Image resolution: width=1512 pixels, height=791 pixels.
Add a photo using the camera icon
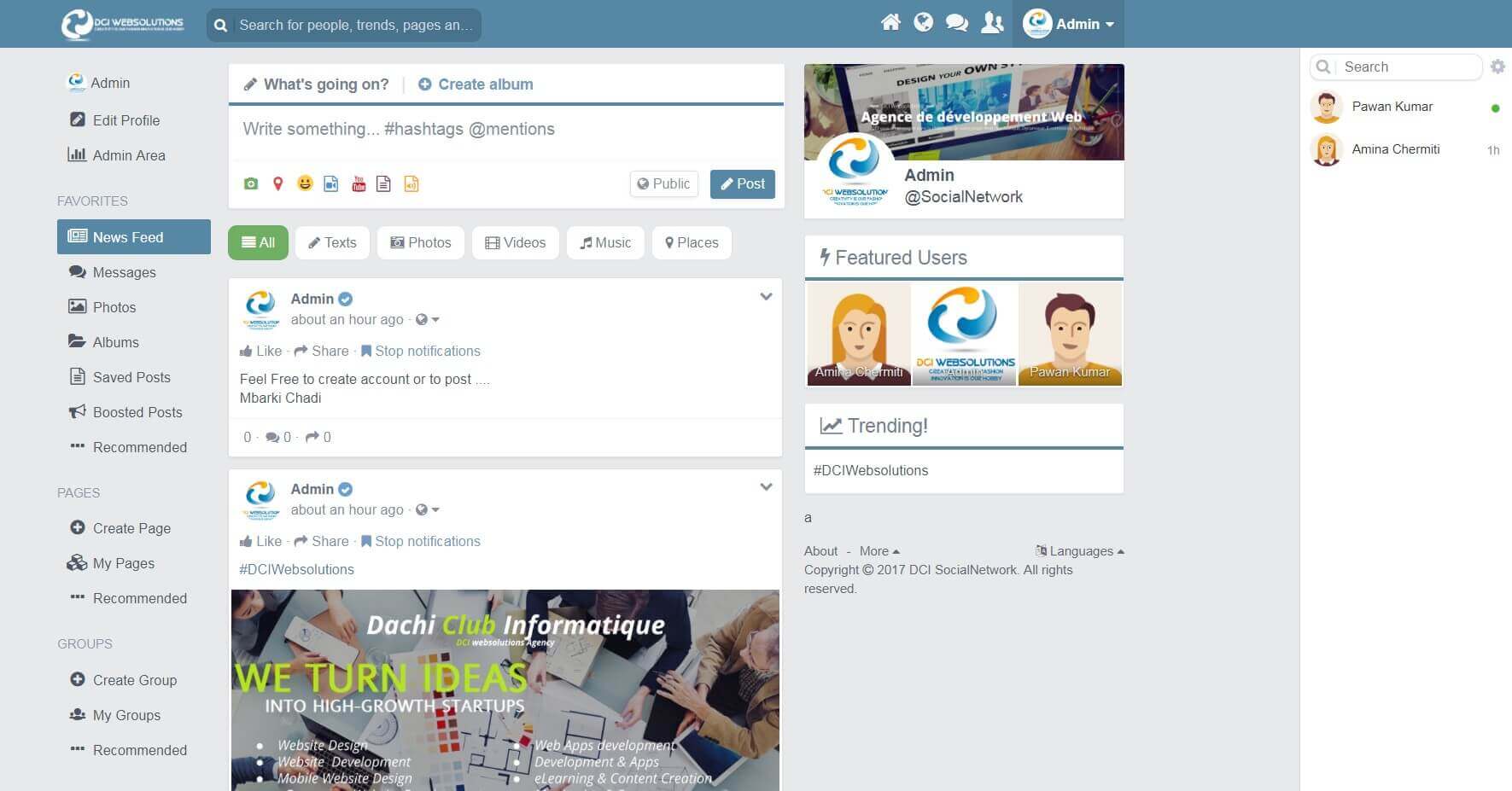tap(251, 183)
